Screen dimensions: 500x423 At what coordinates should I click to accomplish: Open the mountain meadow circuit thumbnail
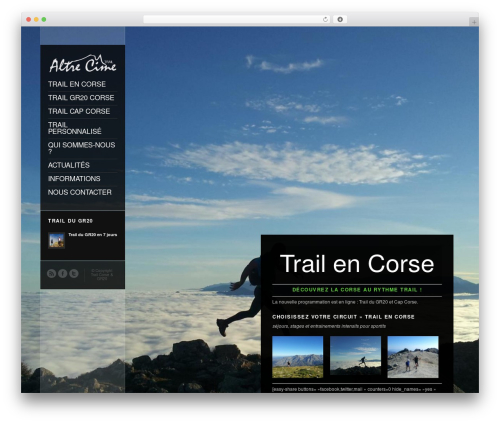coord(298,357)
